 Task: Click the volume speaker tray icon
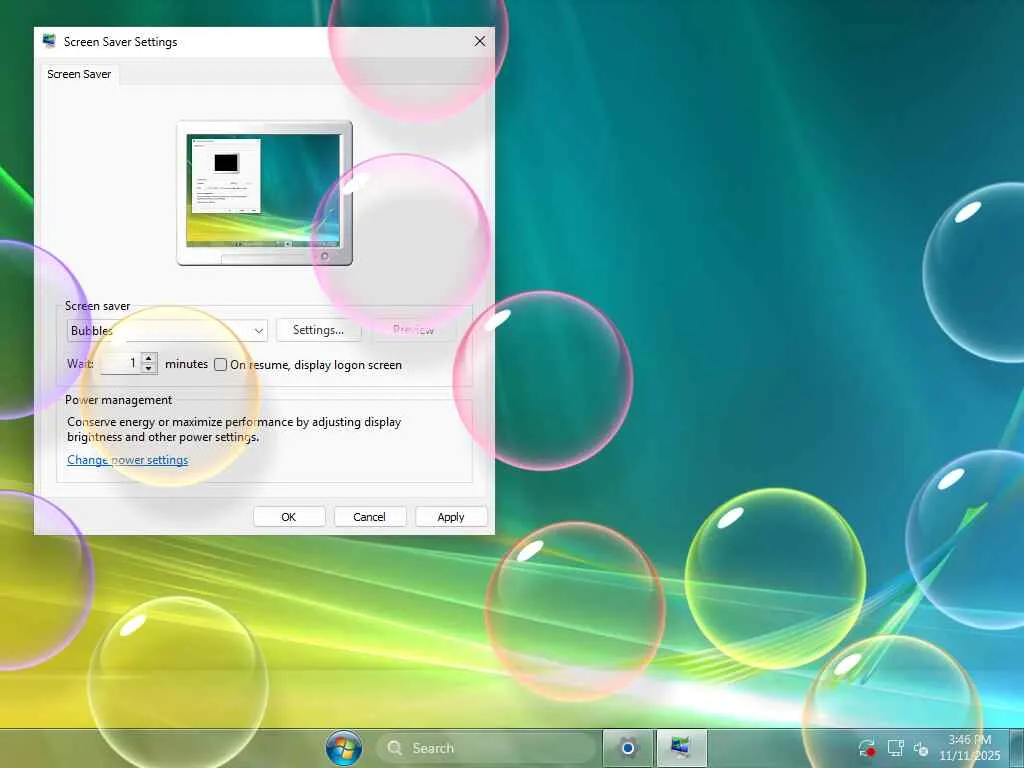(921, 748)
